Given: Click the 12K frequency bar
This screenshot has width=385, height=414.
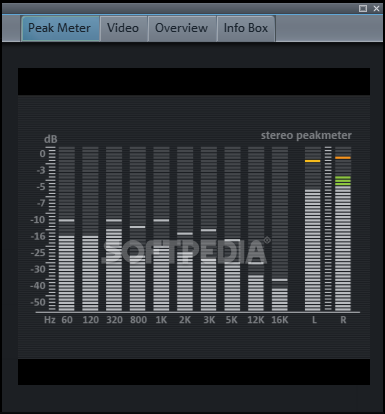Looking at the screenshot, I should 256,229.
